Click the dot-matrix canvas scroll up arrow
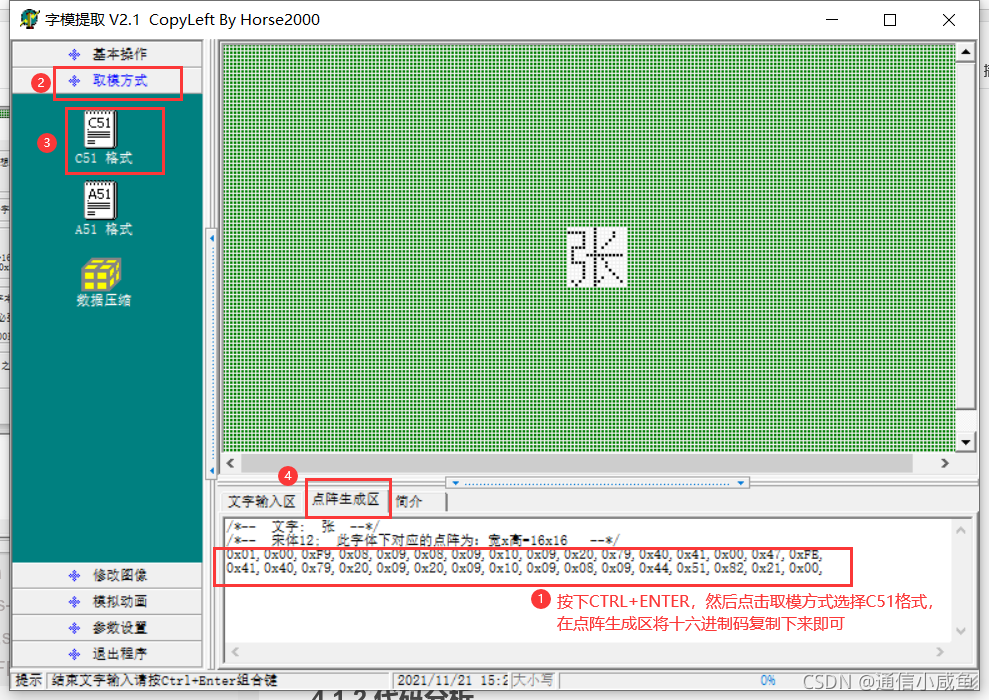This screenshot has width=989, height=700. click(966, 52)
